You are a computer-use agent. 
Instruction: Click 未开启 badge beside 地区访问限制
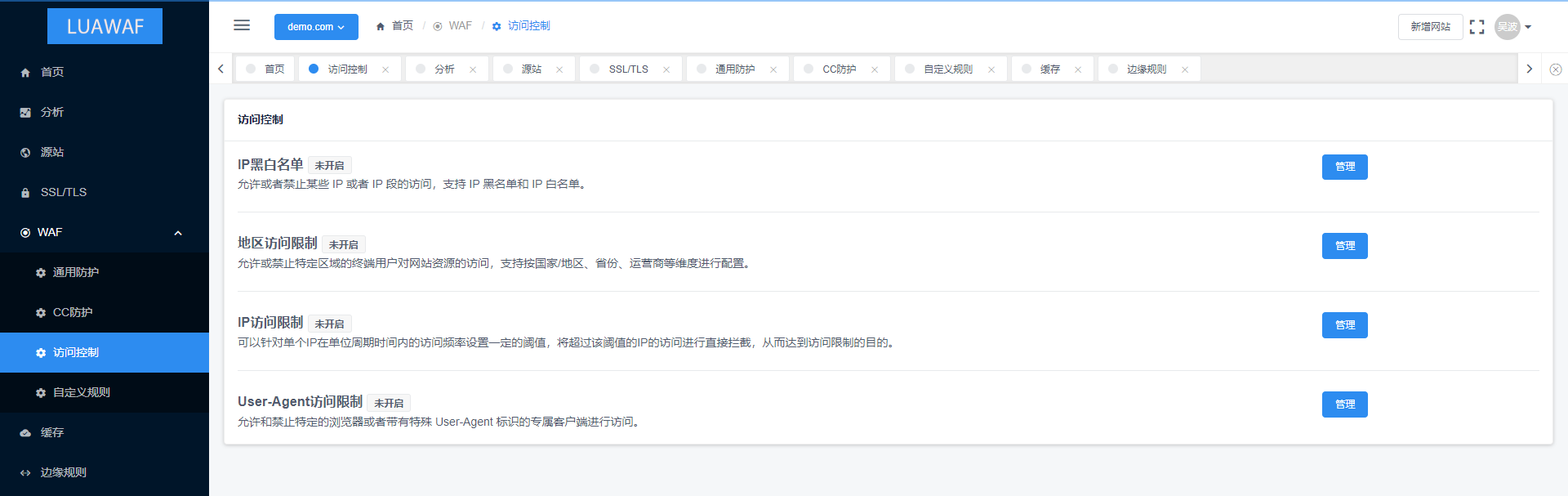coord(344,244)
